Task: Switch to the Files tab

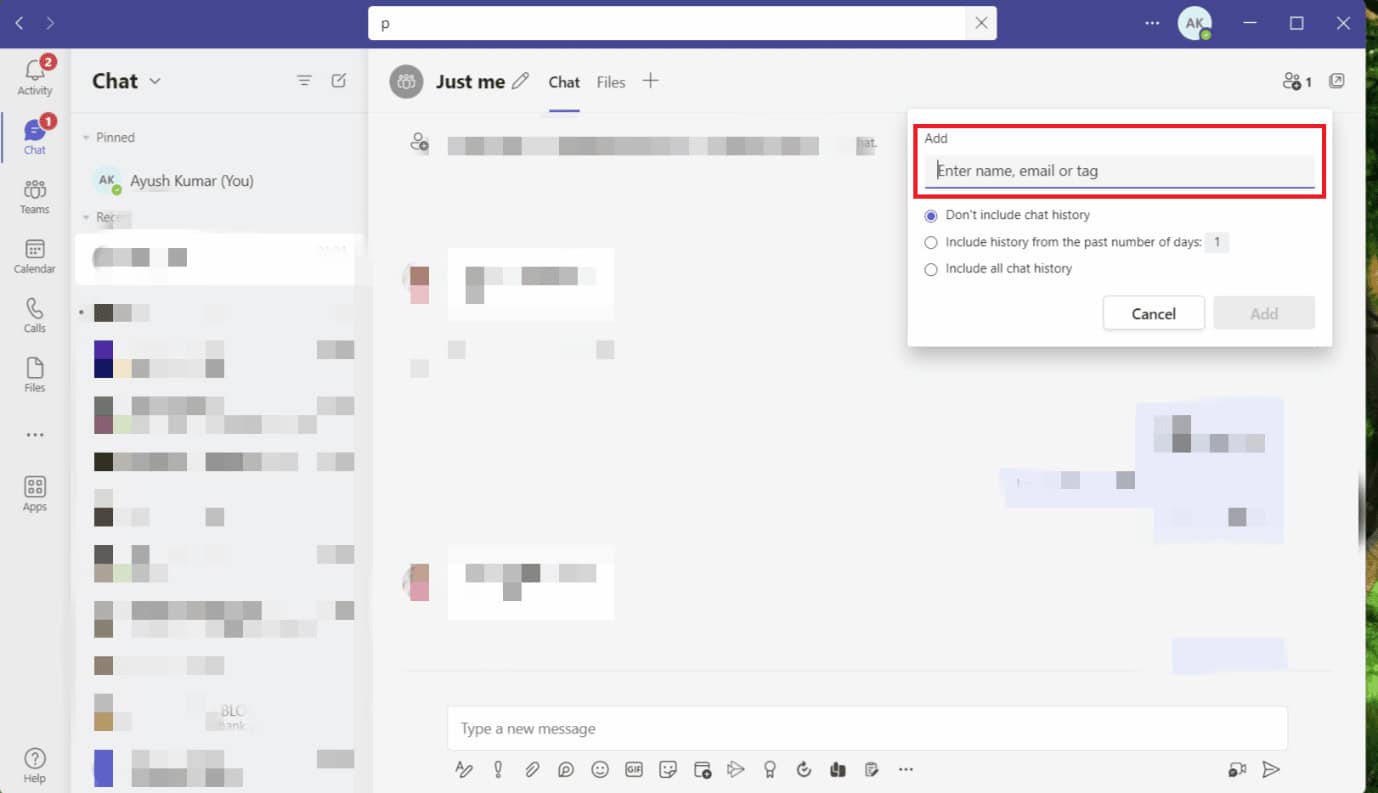Action: pyautogui.click(x=611, y=82)
